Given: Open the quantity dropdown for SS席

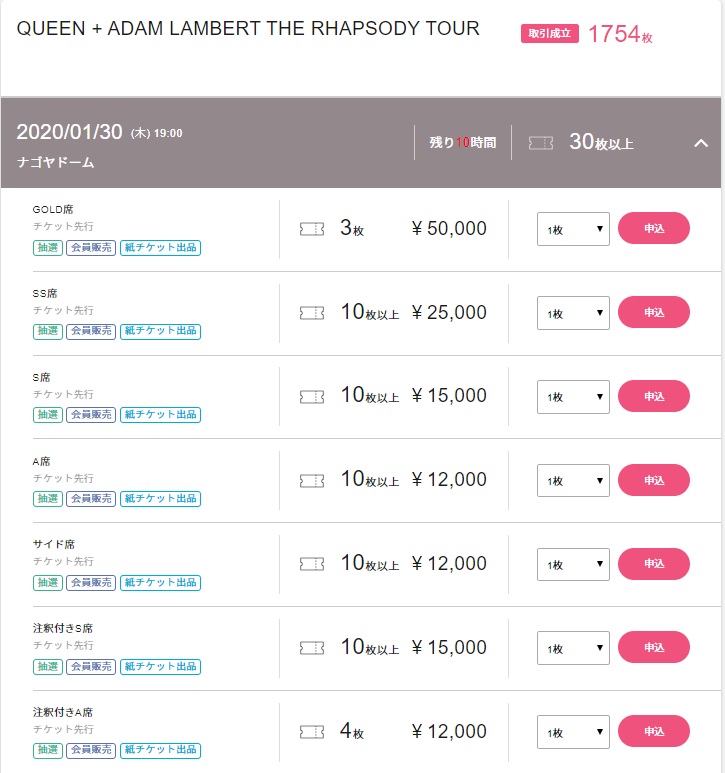Looking at the screenshot, I should coord(573,313).
